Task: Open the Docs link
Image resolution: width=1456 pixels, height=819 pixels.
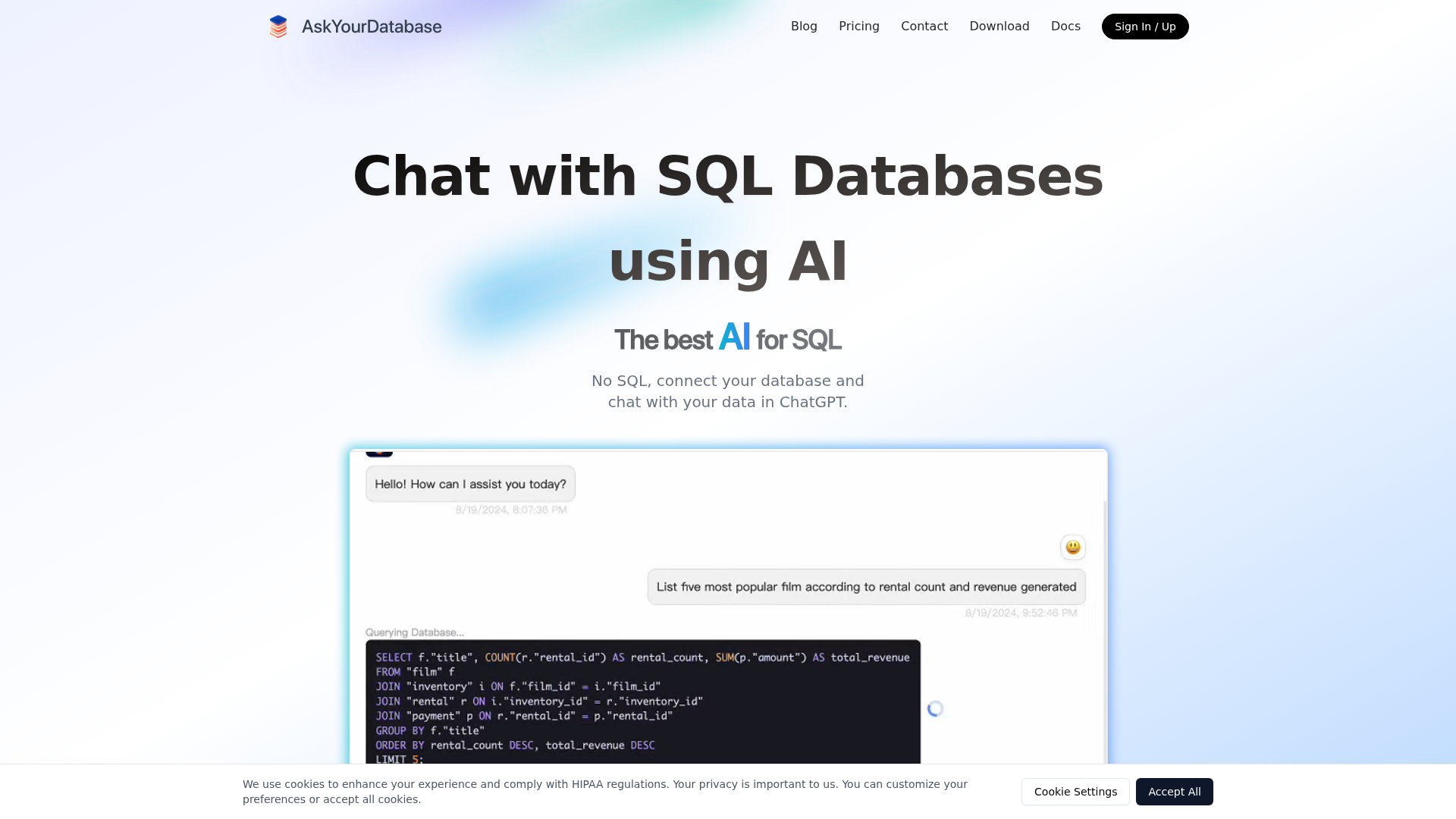Action: (1065, 27)
